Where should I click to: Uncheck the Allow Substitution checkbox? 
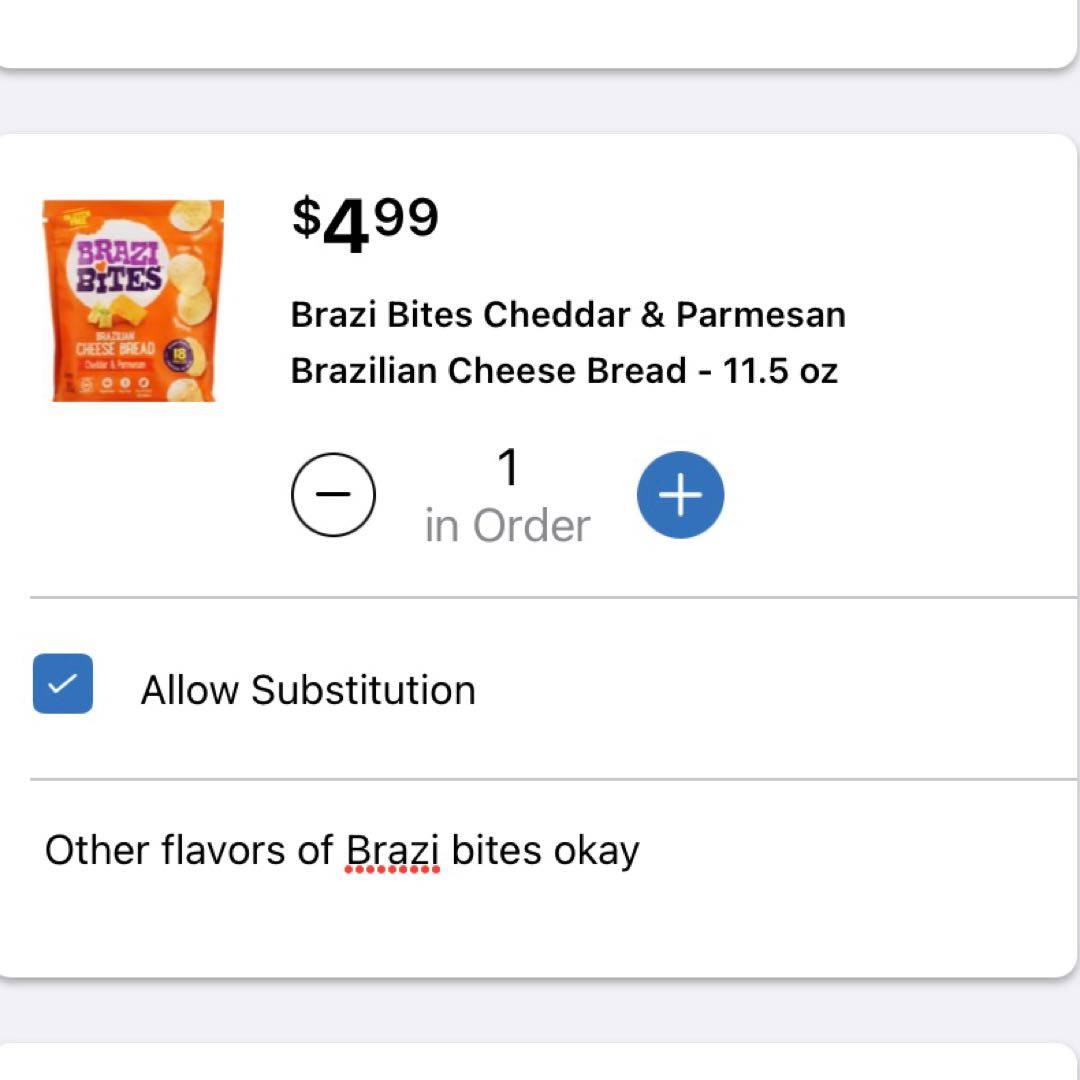coord(63,684)
